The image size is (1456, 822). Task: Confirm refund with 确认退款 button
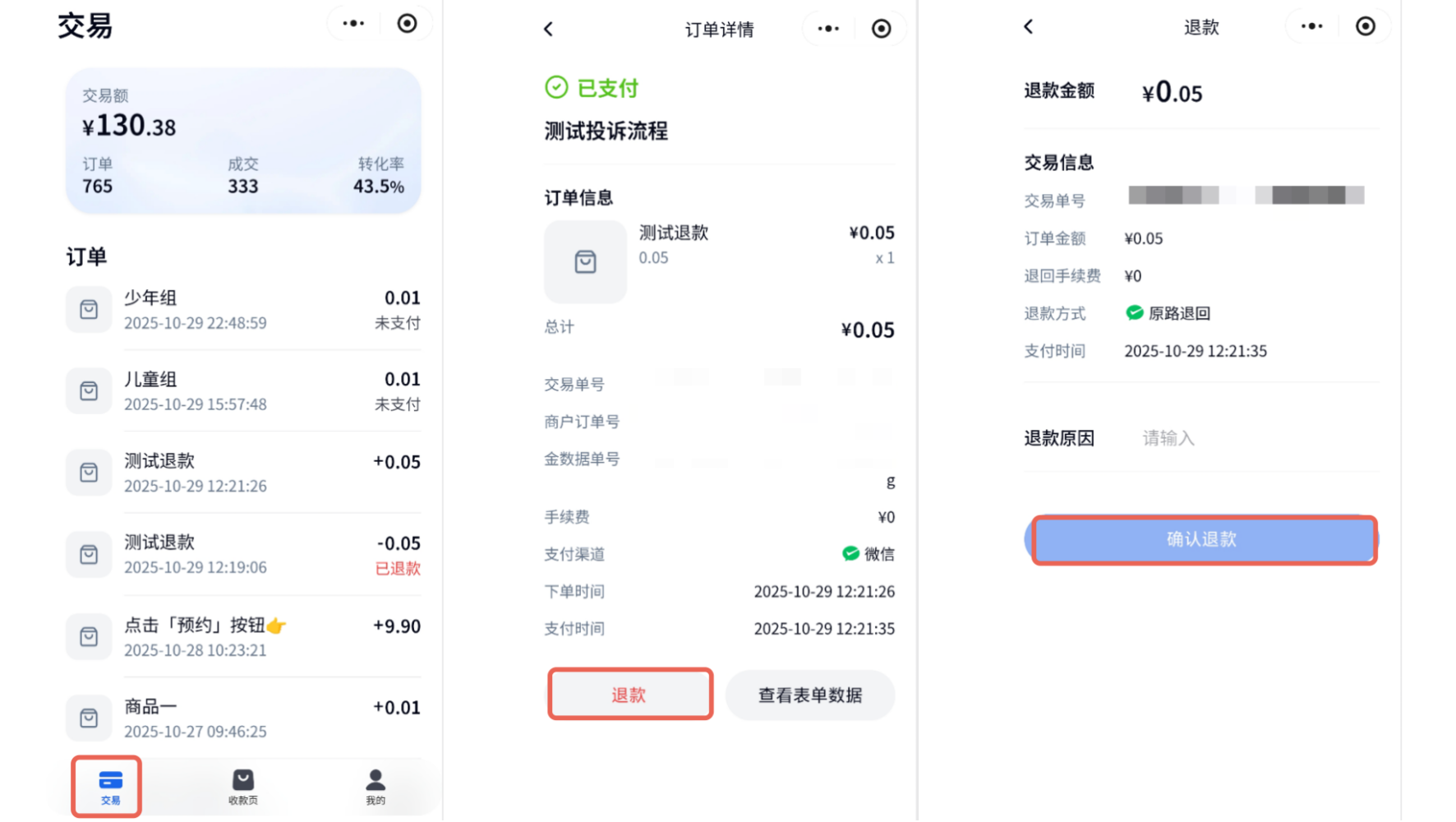[1202, 539]
